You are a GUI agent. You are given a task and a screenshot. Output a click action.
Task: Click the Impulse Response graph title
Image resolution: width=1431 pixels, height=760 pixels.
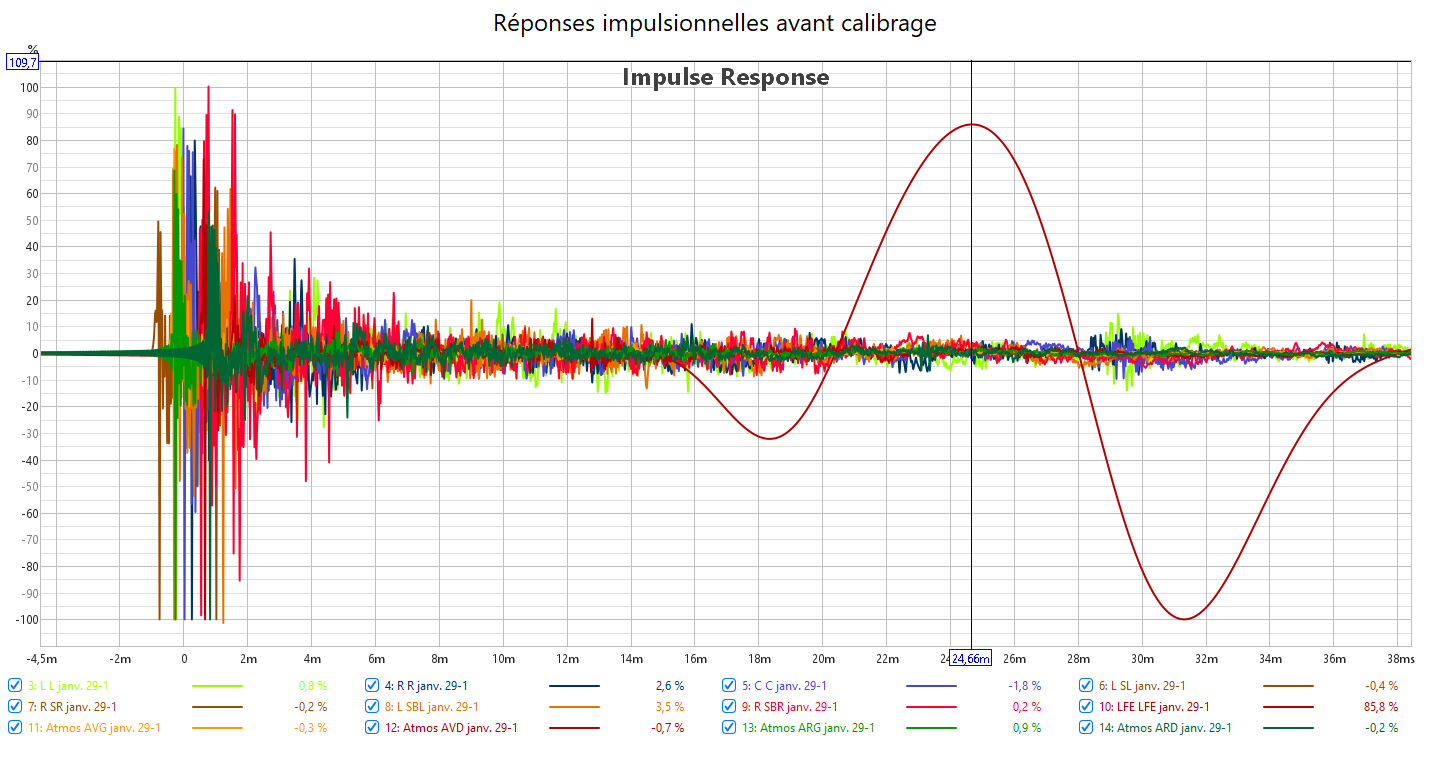click(x=725, y=77)
